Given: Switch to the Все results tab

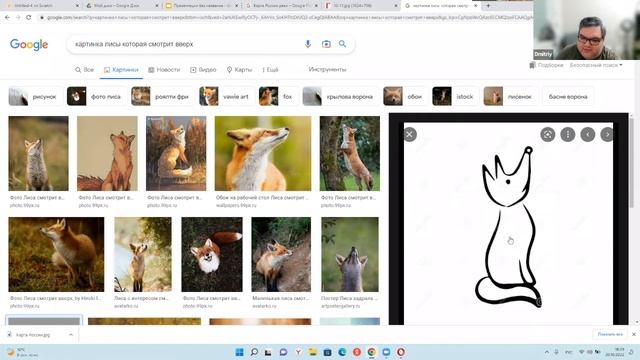Looking at the screenshot, I should (x=84, y=70).
